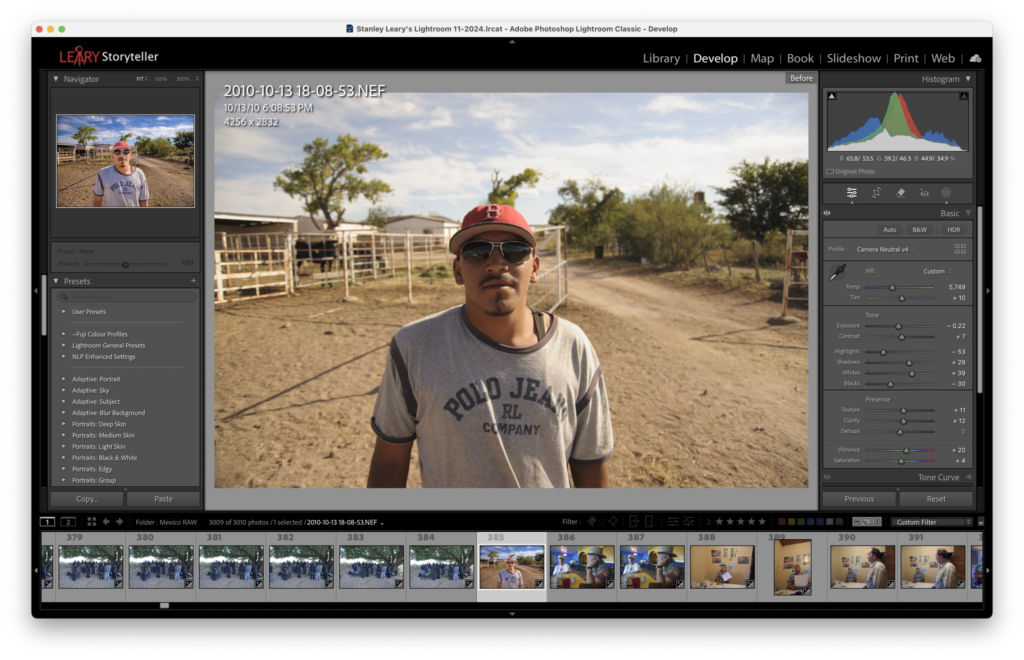Toggle highlight clipping indicator in histogram
Viewport: 1024px width, 660px height.
pos(964,96)
